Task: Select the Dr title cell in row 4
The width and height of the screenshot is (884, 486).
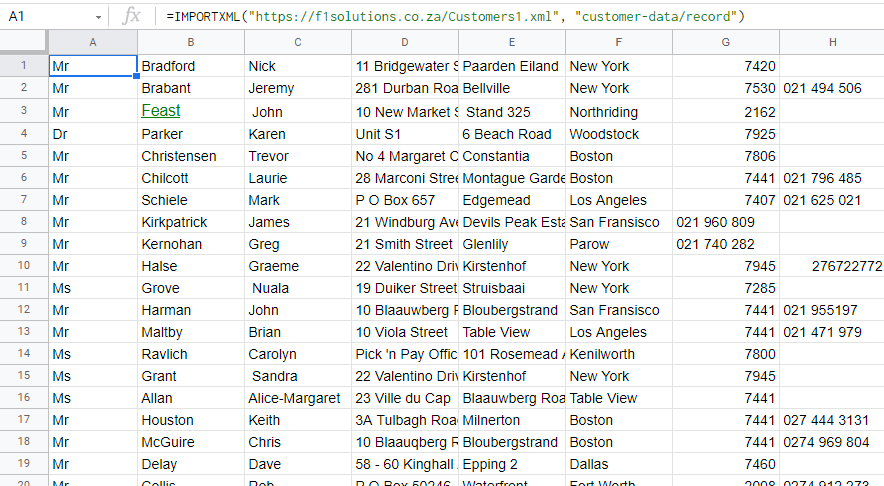Action: (93, 134)
